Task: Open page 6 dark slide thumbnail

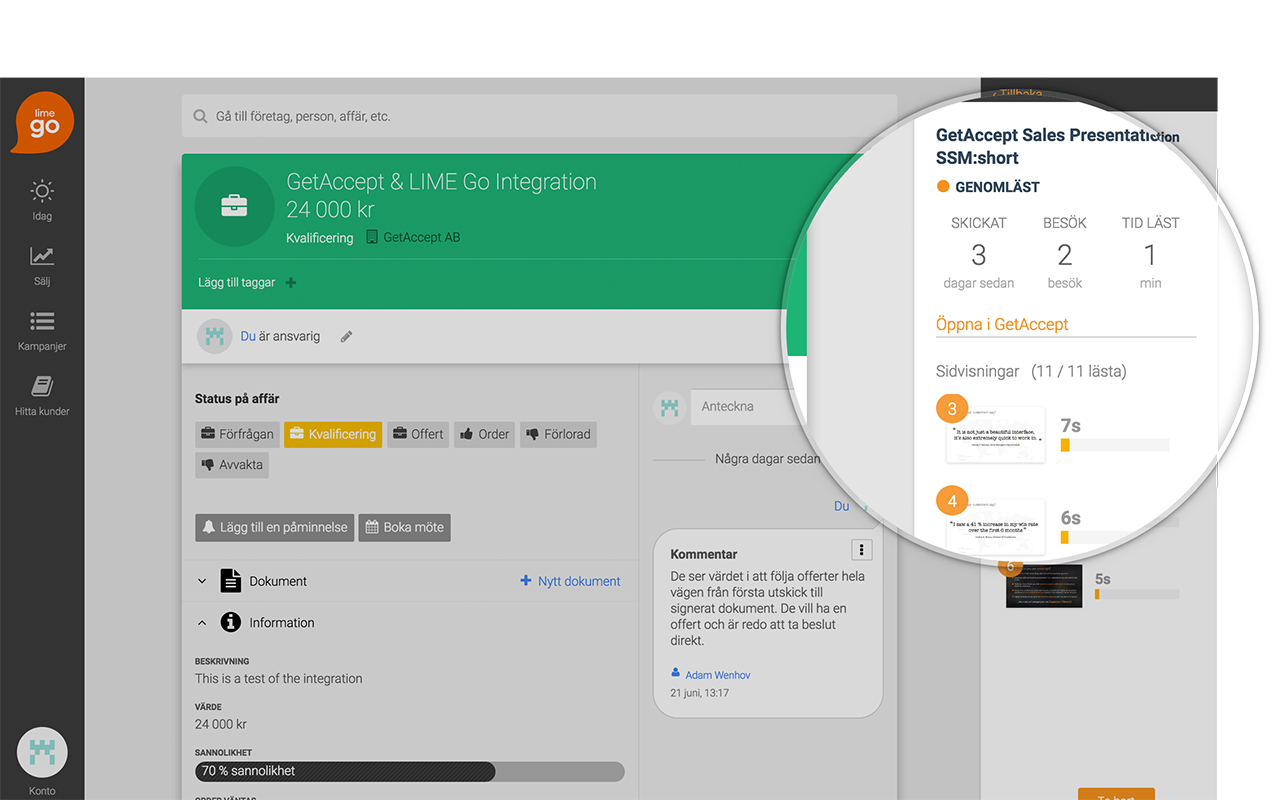Action: tap(1044, 586)
